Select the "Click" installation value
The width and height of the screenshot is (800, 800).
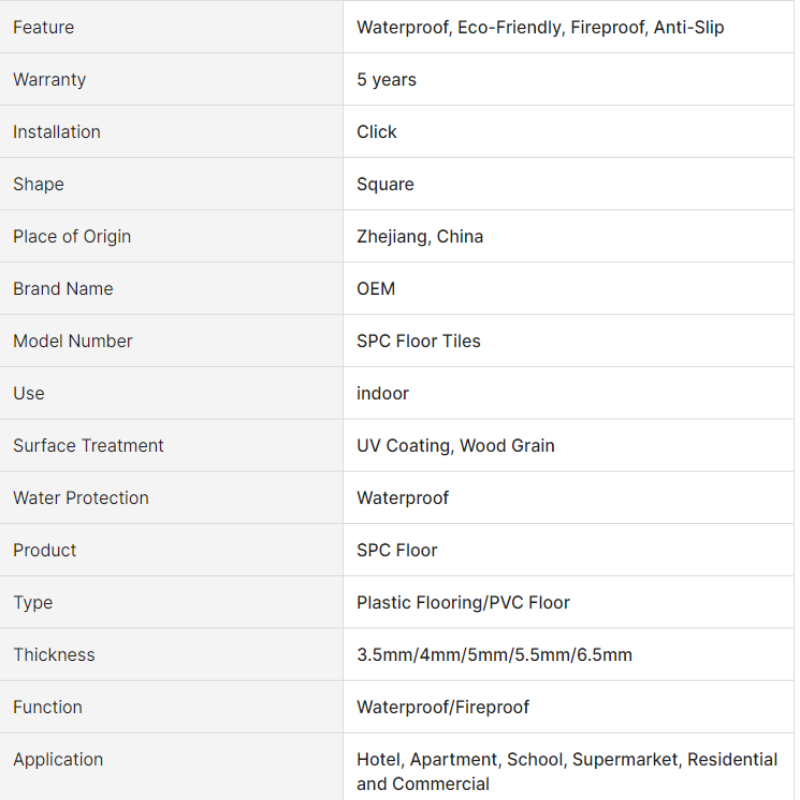point(377,132)
